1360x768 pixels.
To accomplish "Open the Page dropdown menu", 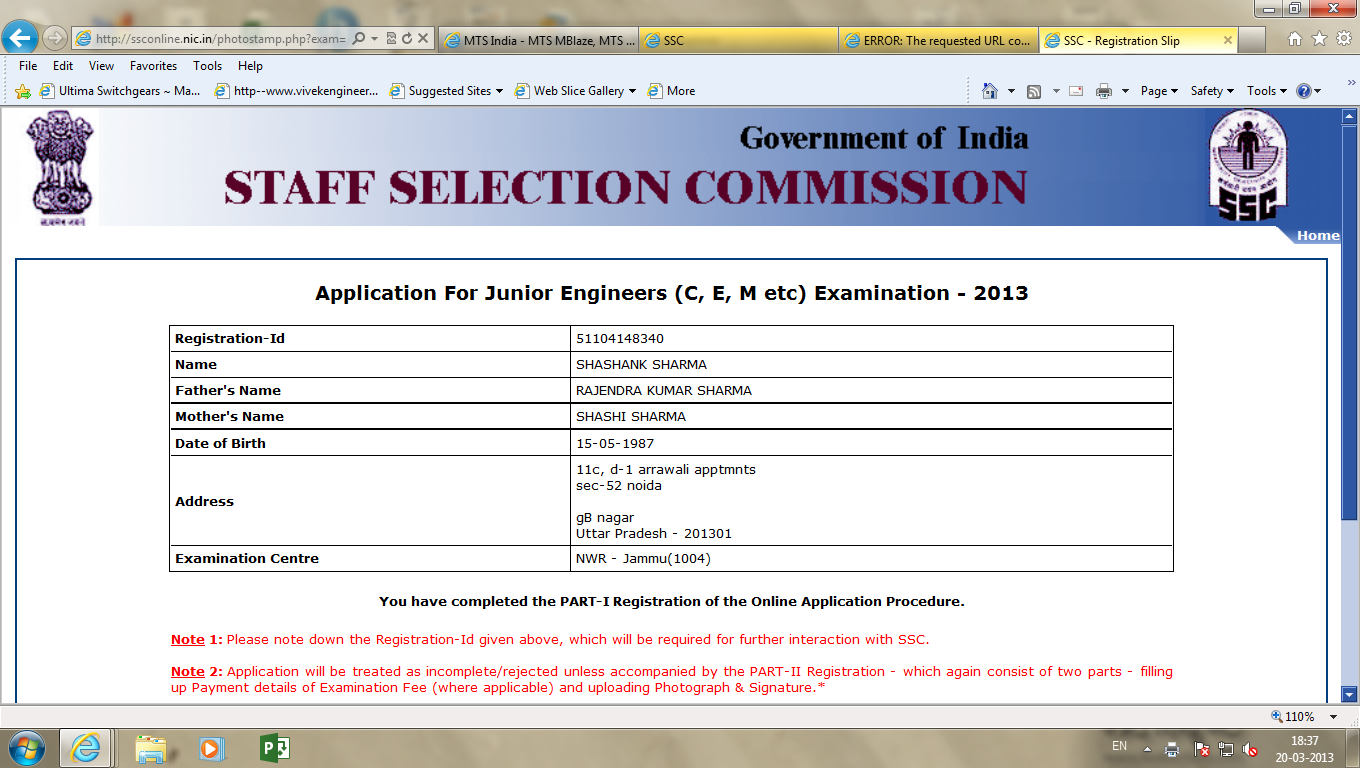I will click(x=1159, y=91).
